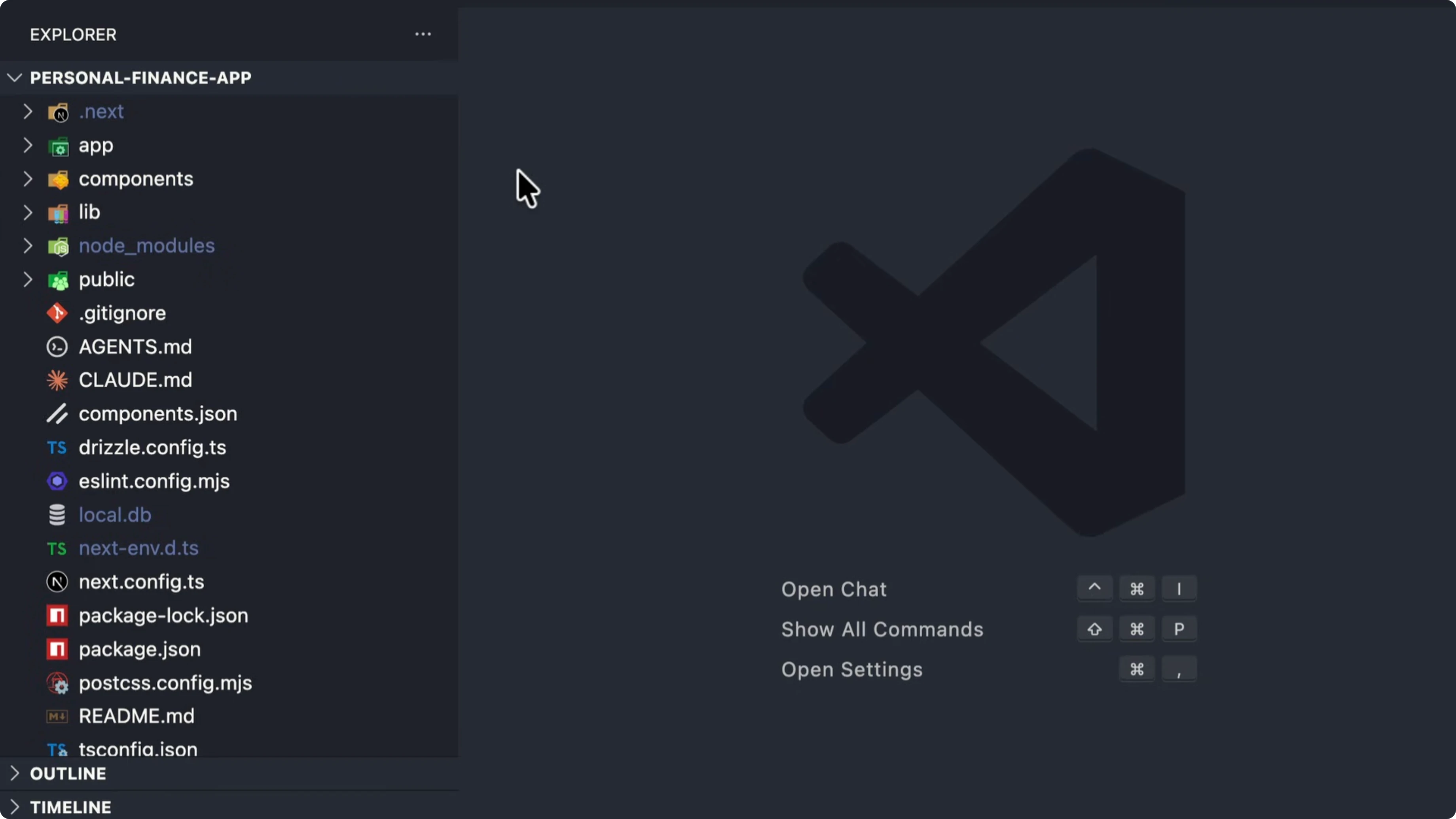Open the package.json file
This screenshot has height=819, width=1456.
click(x=140, y=649)
